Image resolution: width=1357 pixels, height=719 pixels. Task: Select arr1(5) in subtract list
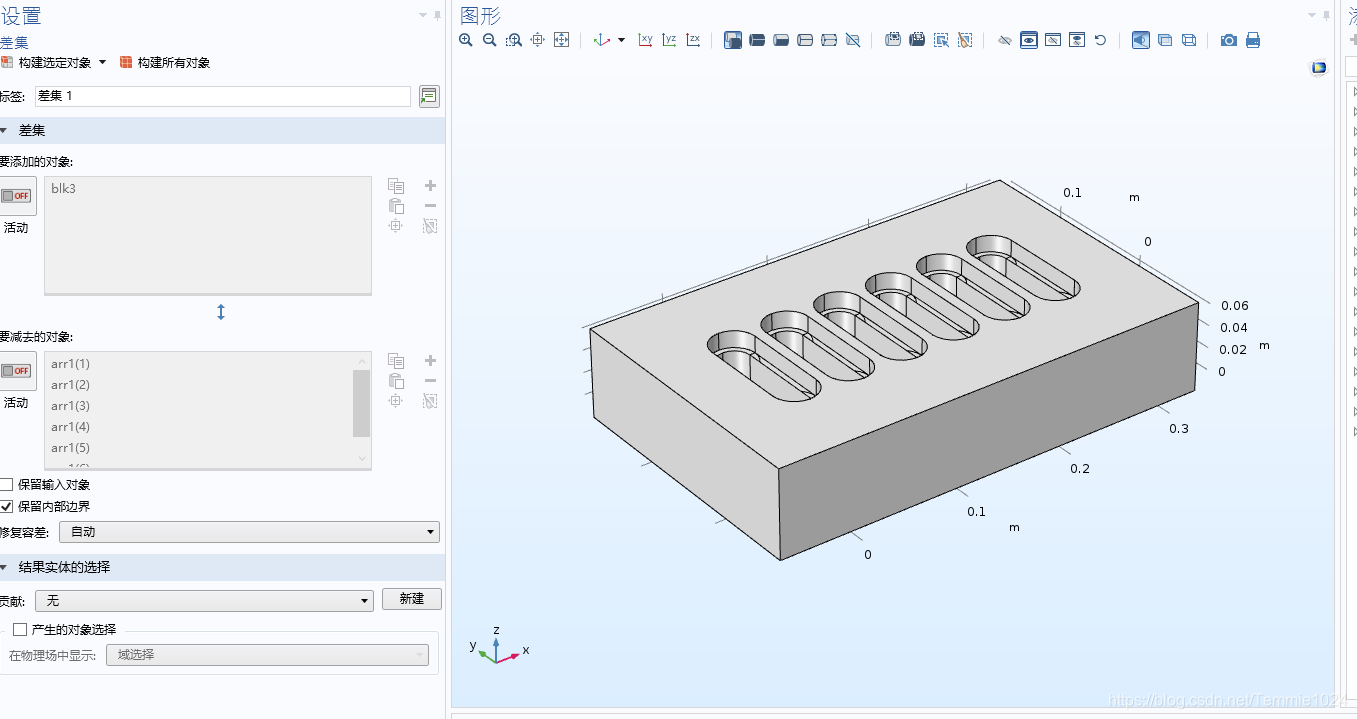70,448
